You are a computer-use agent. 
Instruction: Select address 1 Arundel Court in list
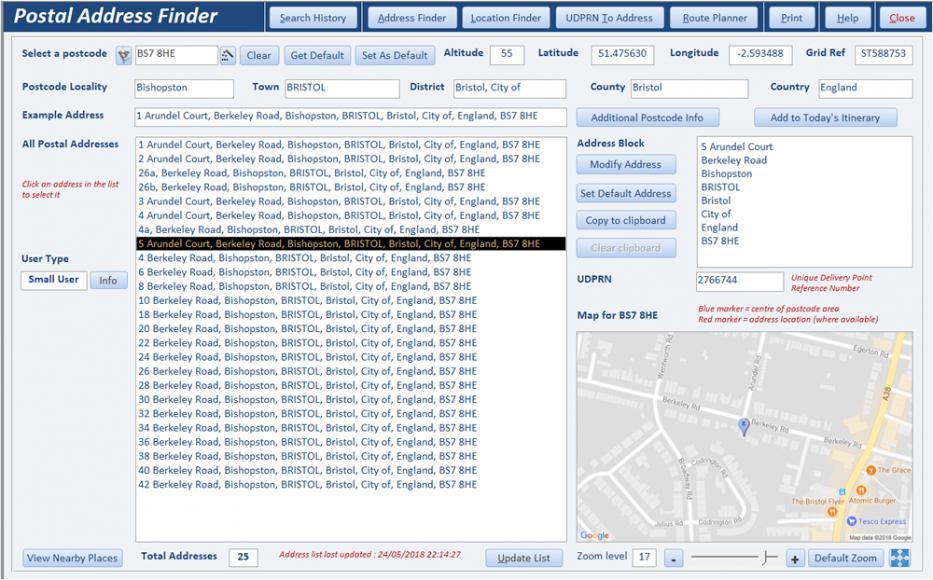point(350,145)
